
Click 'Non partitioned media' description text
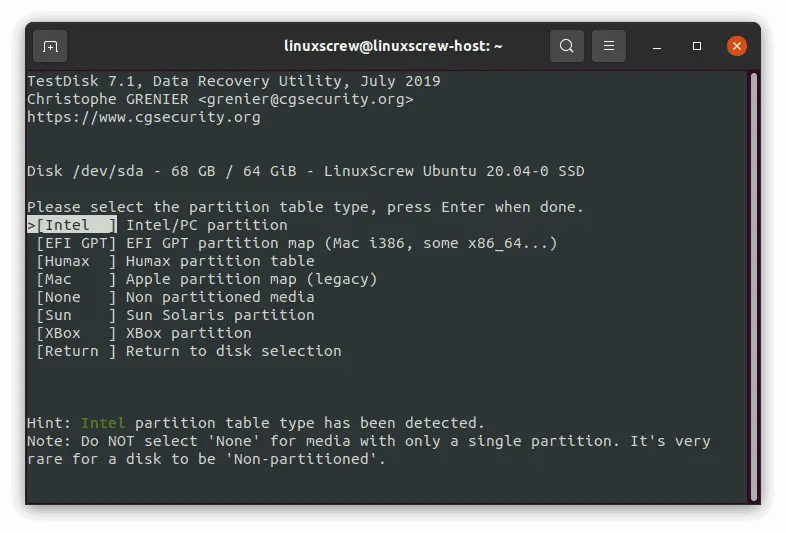[220, 297]
